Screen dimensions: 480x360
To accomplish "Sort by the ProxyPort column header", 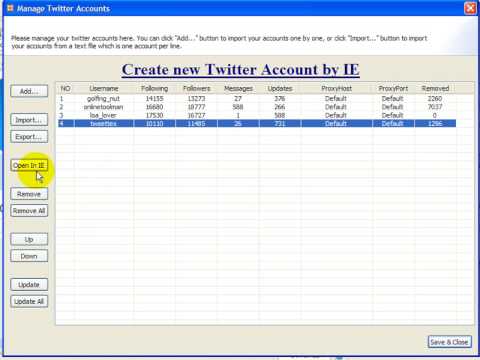I will click(393, 88).
